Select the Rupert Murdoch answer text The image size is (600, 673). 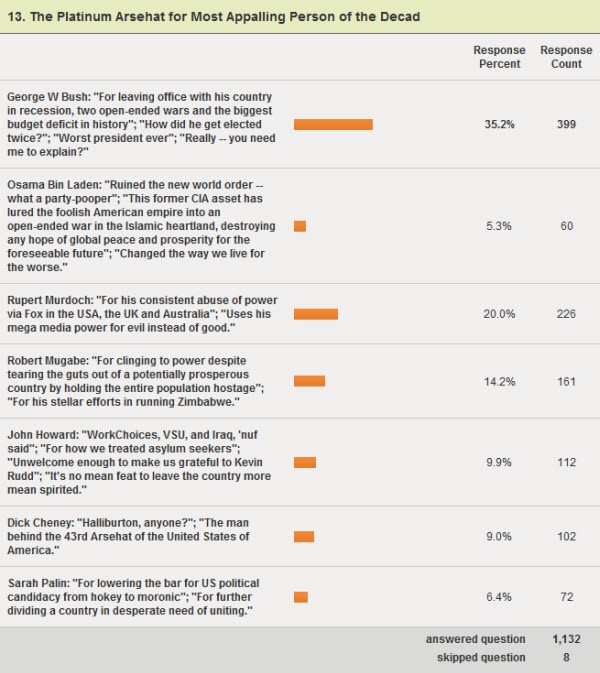(141, 314)
